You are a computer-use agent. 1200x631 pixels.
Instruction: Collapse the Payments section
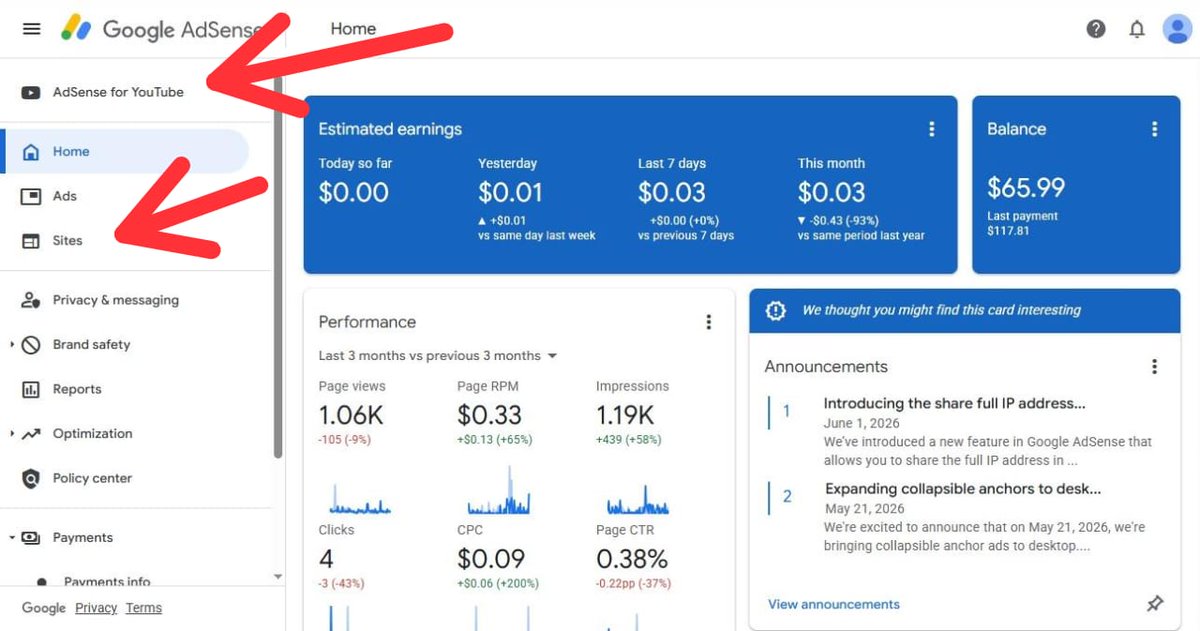pos(12,538)
